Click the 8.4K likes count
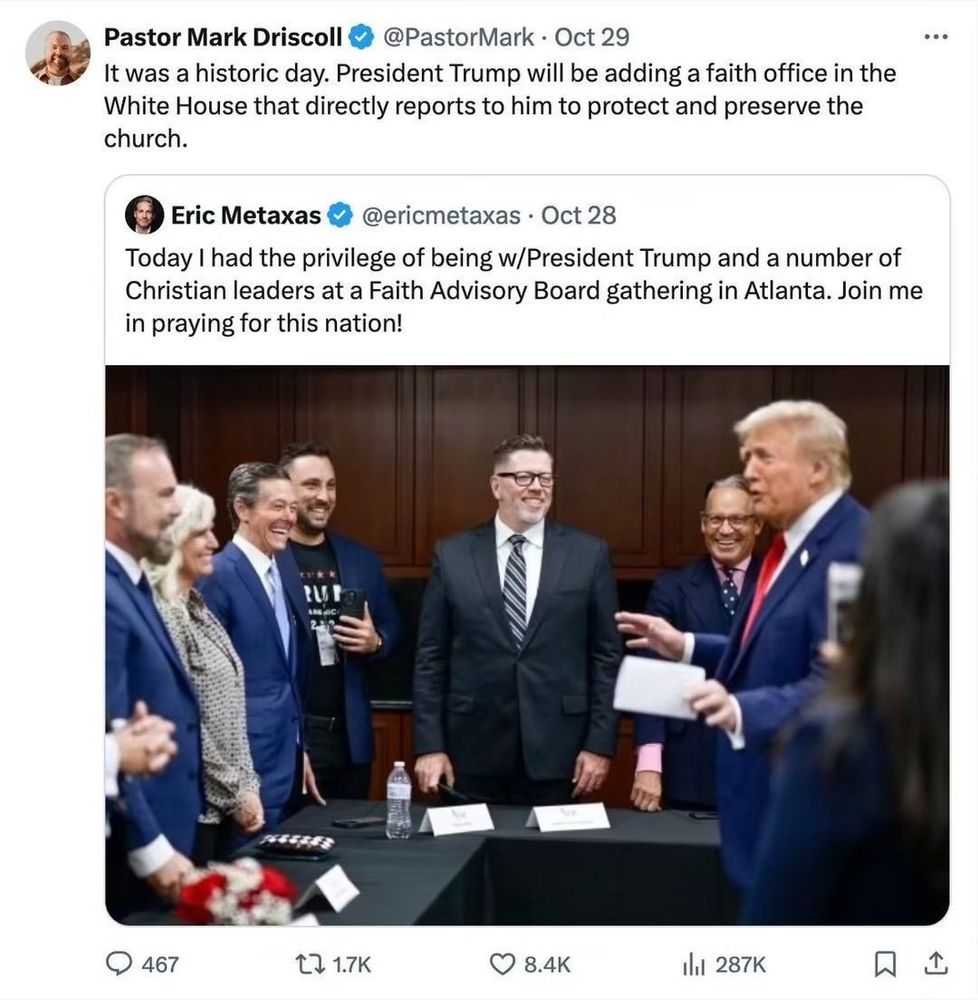The height and width of the screenshot is (1000, 978). point(545,964)
